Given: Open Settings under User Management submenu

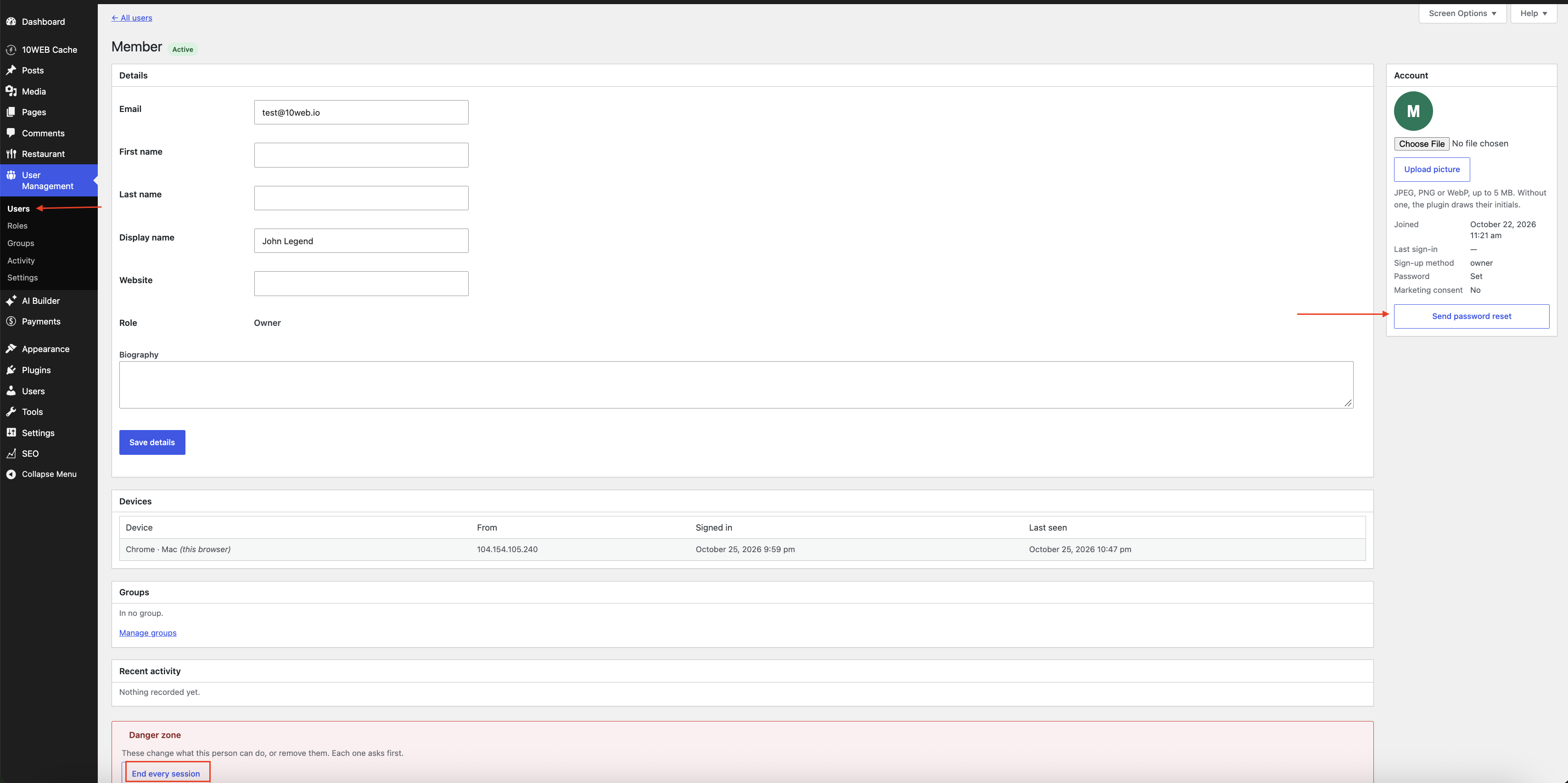Looking at the screenshot, I should (22, 278).
